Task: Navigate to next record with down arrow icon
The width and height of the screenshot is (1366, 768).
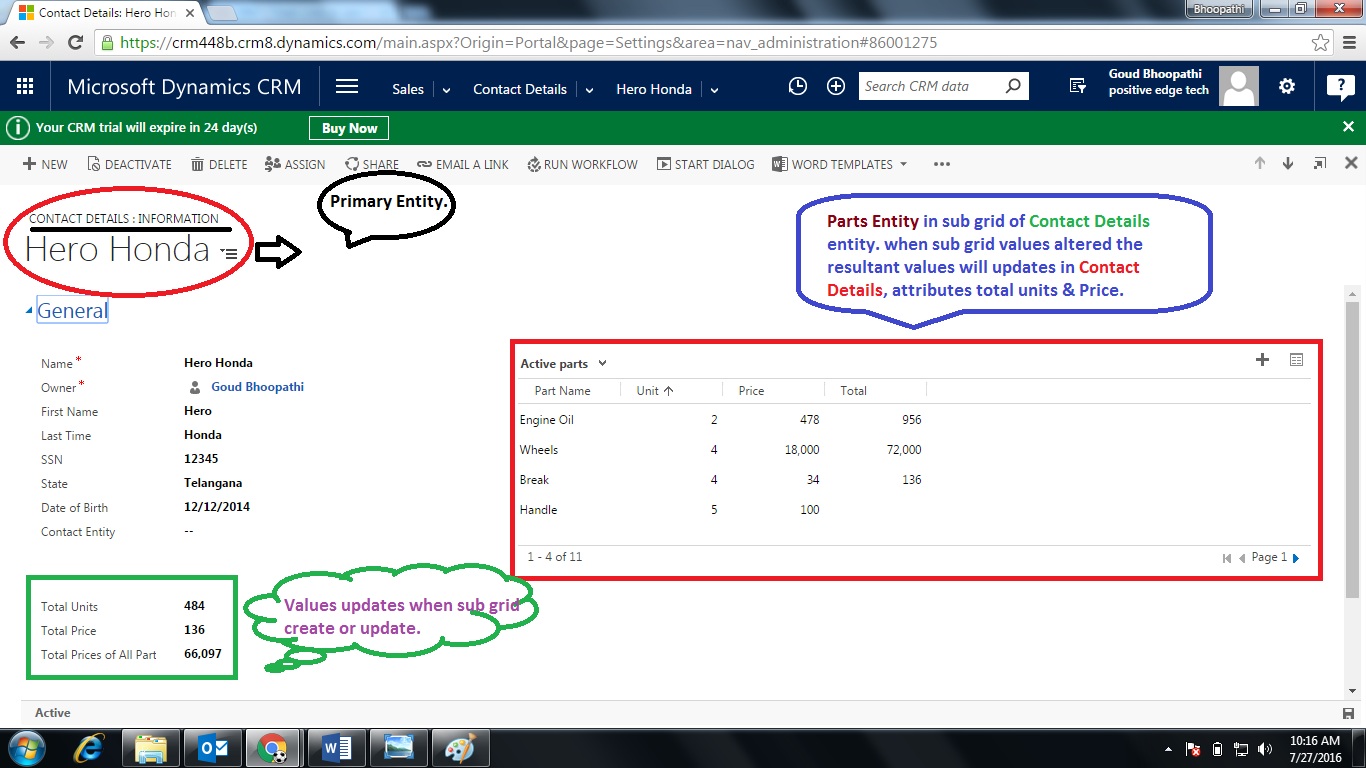Action: click(1288, 163)
